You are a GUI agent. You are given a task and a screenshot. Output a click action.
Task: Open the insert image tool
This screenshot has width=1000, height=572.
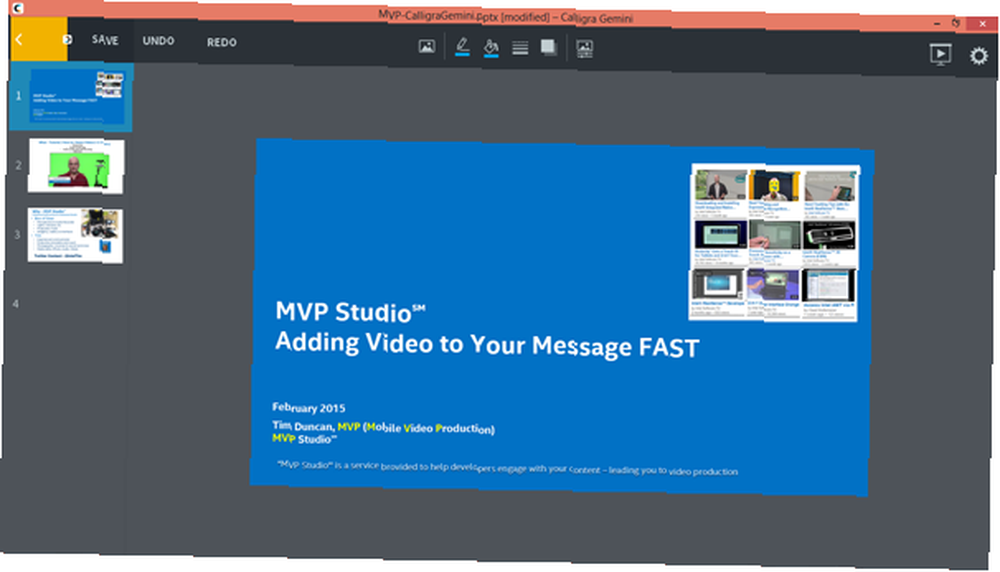pos(427,46)
